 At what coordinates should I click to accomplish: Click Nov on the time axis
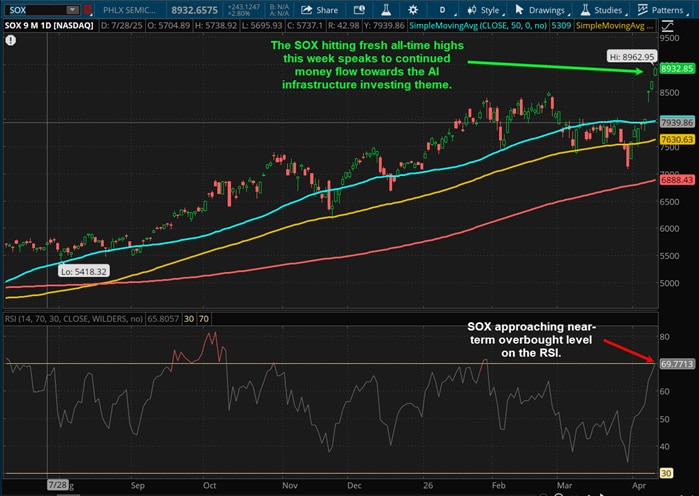(290, 485)
